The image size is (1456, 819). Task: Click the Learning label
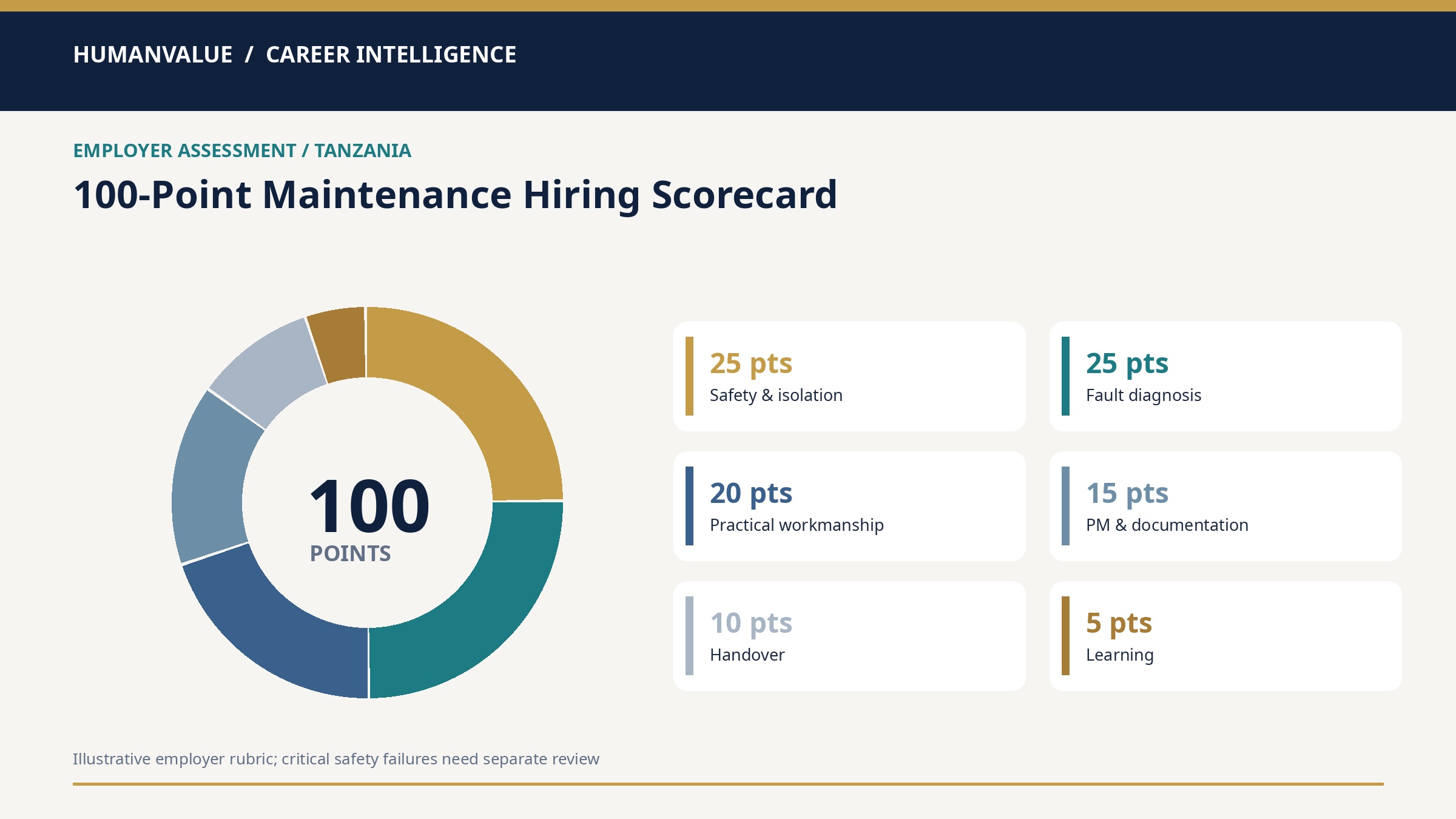(1120, 655)
